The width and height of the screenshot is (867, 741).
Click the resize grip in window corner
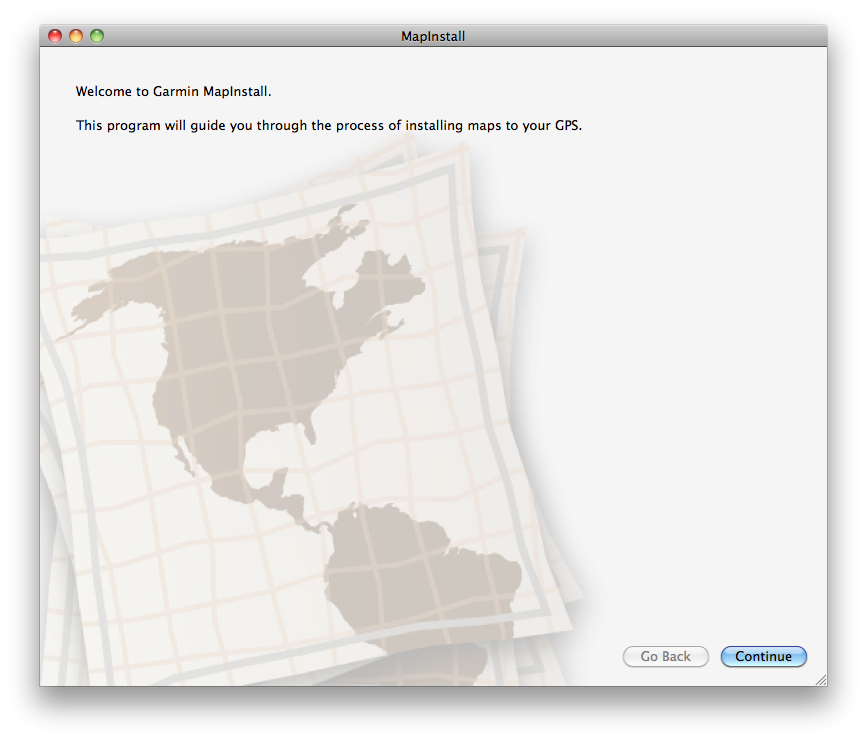821,680
